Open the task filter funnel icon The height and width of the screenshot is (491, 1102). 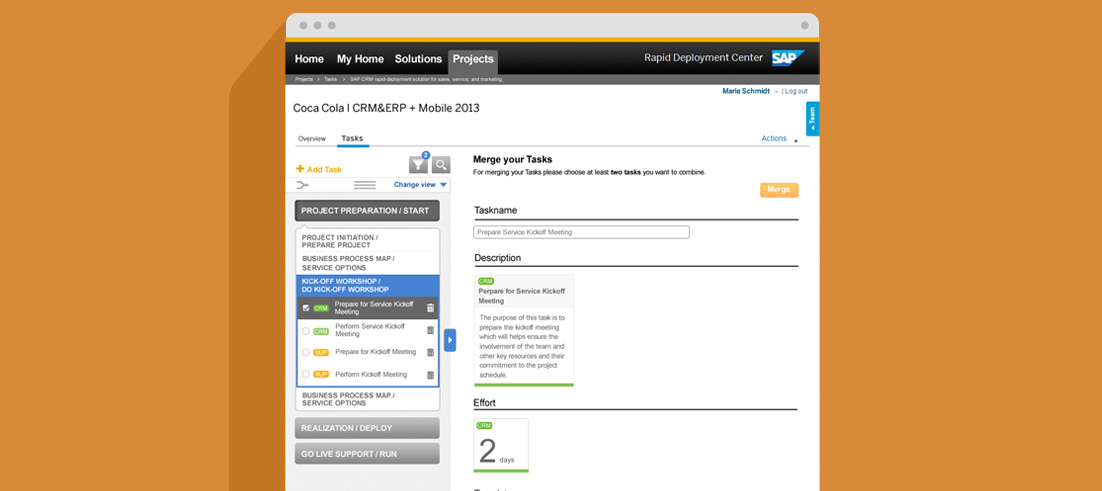pos(418,165)
